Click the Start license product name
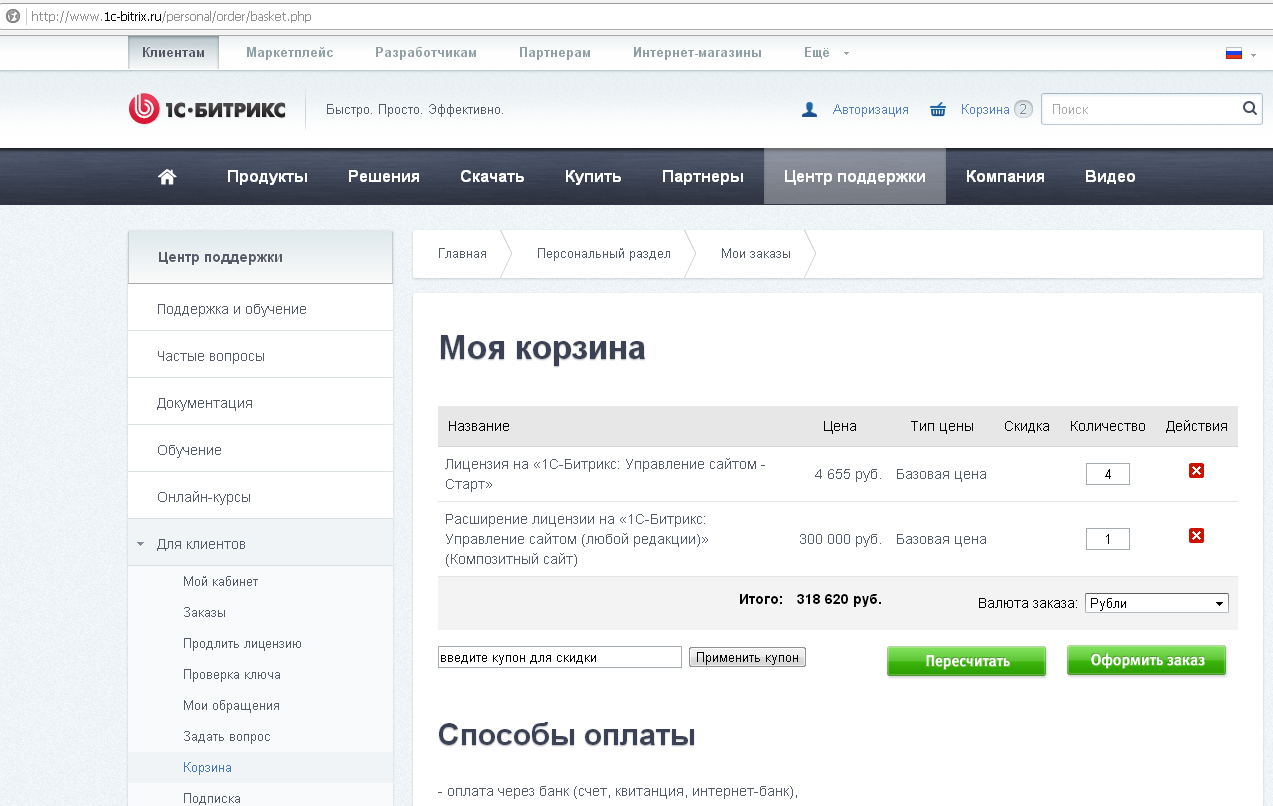1273x806 pixels. [605, 474]
